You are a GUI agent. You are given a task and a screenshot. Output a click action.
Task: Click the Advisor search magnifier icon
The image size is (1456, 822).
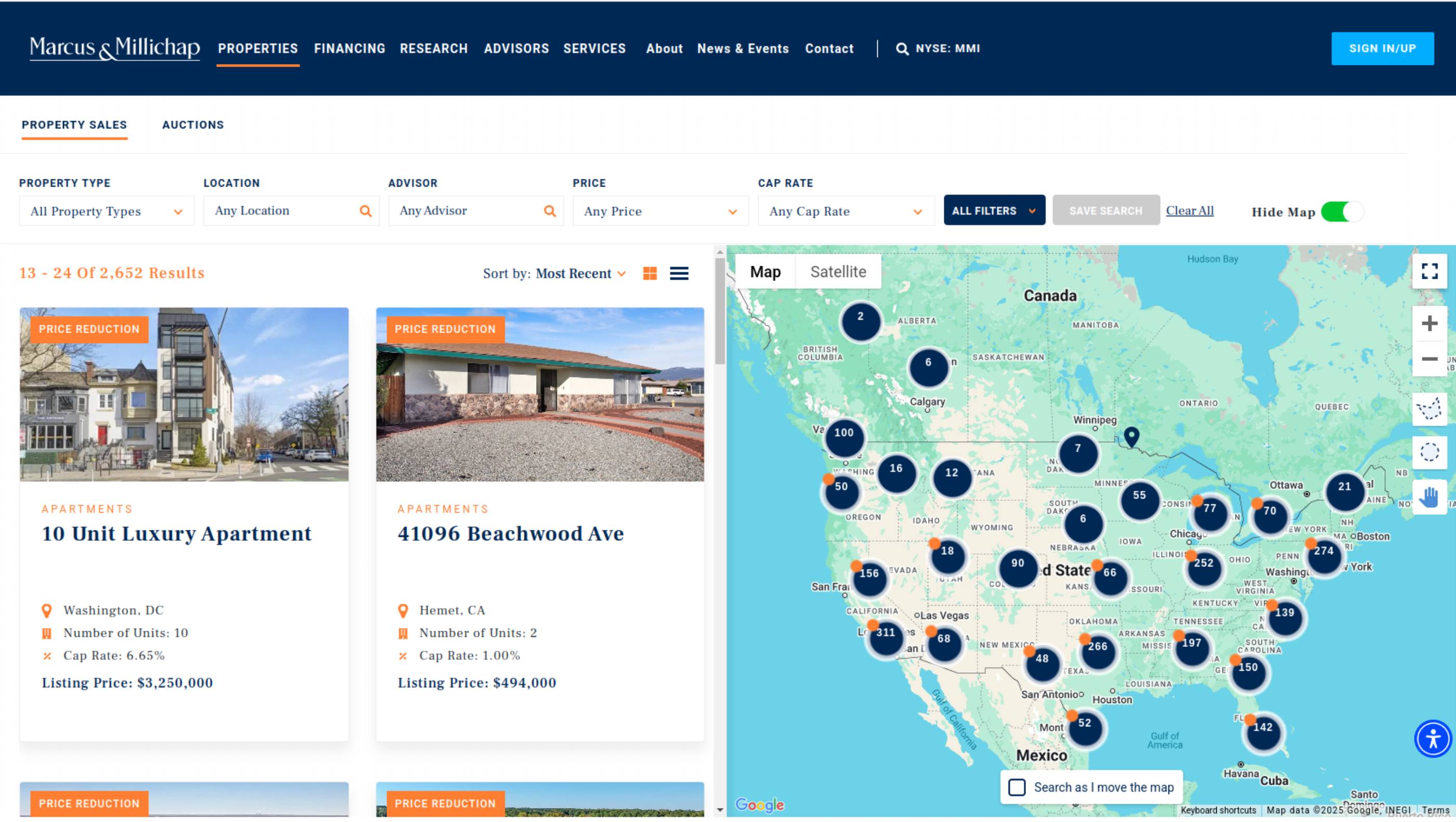[550, 211]
